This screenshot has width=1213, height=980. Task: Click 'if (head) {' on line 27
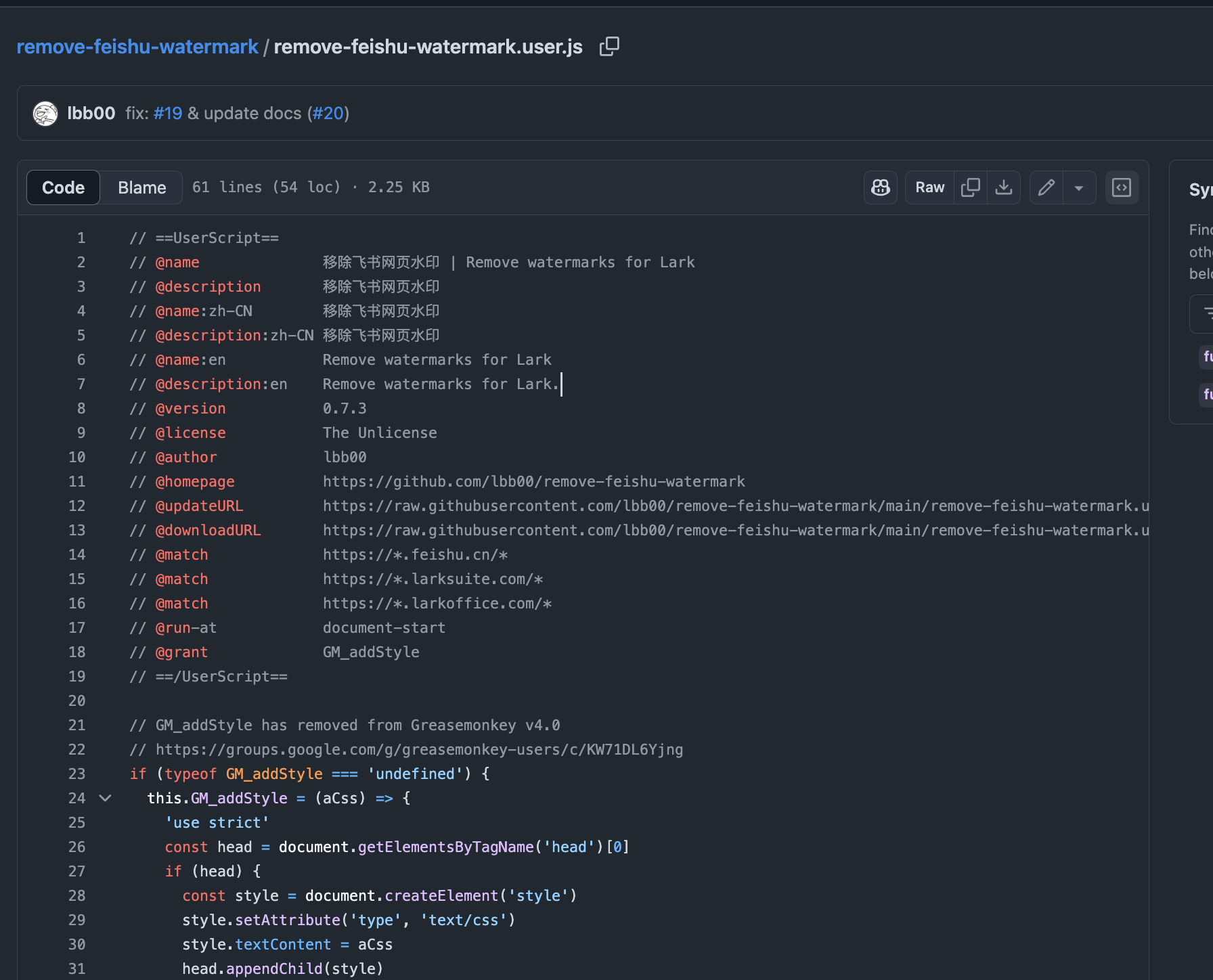pos(213,872)
